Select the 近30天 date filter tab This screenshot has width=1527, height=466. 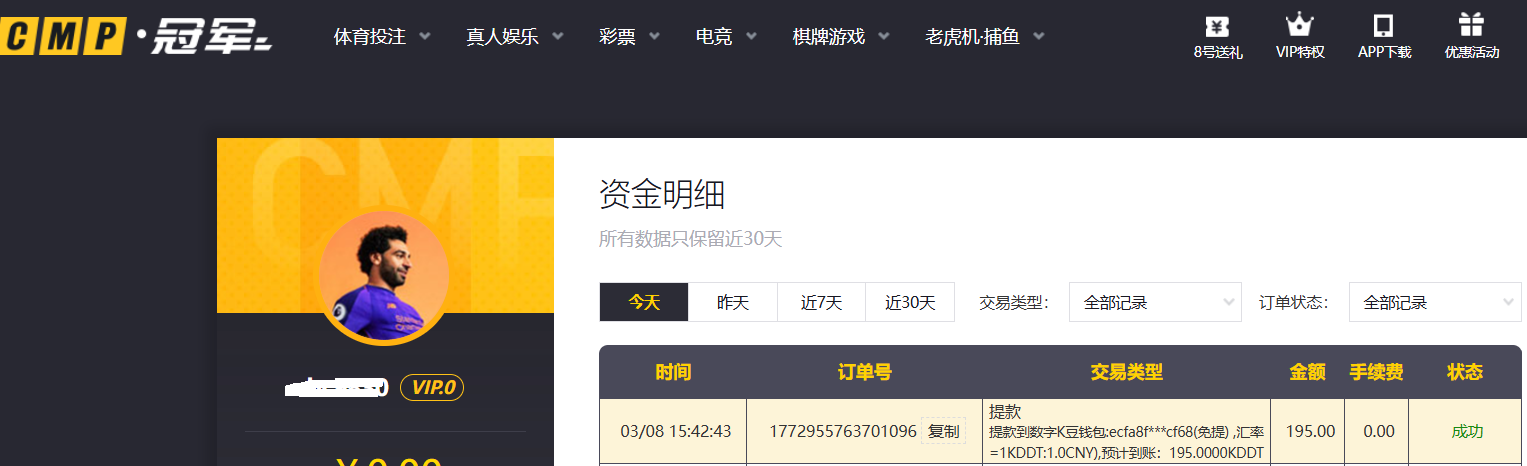(x=910, y=302)
